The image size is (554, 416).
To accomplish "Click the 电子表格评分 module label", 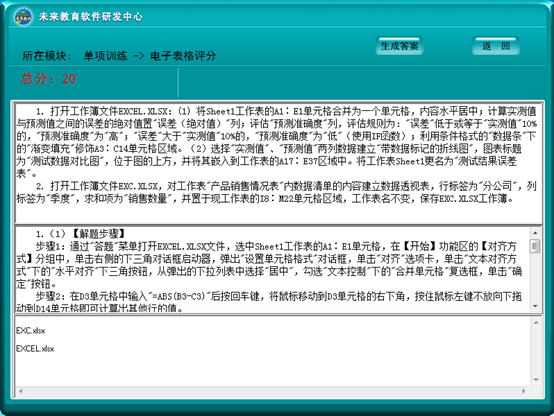I will (x=183, y=56).
